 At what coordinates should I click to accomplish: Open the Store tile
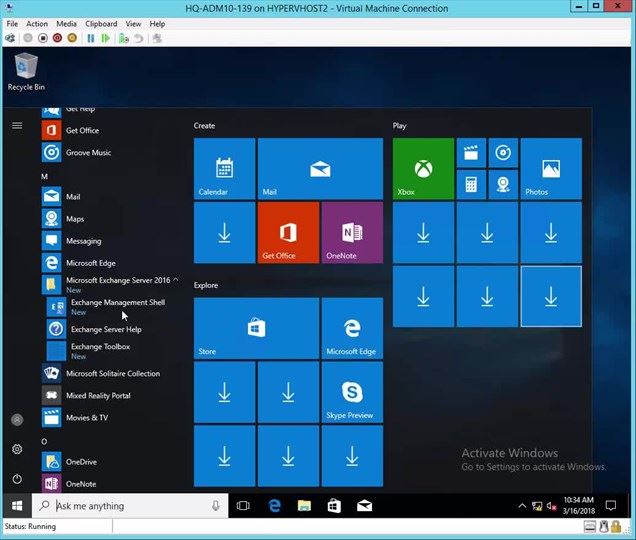click(x=256, y=328)
